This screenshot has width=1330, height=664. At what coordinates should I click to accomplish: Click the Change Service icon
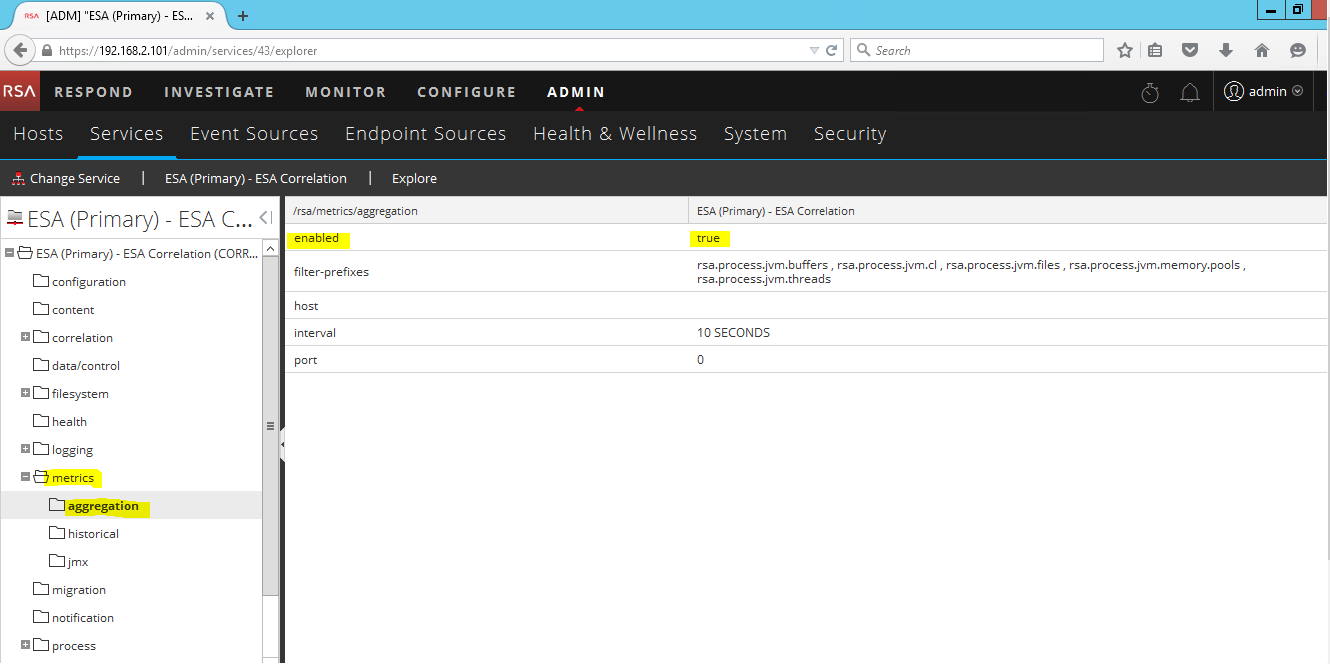(x=18, y=179)
